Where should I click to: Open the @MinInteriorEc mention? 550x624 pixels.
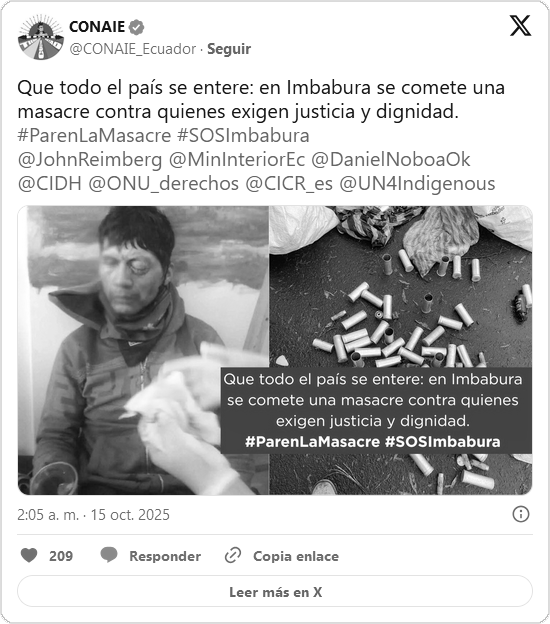pos(237,160)
